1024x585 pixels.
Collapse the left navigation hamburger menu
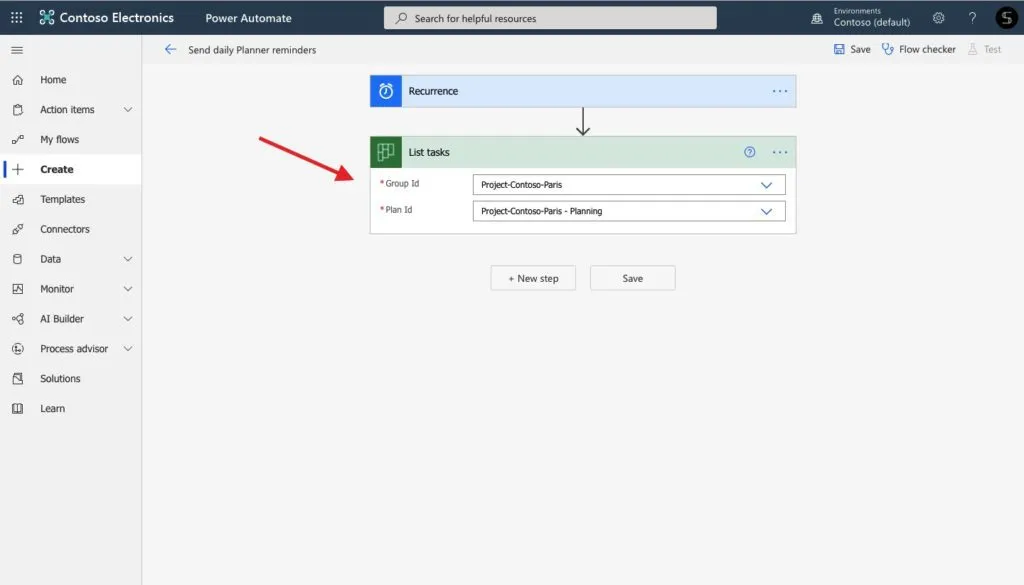(18, 50)
